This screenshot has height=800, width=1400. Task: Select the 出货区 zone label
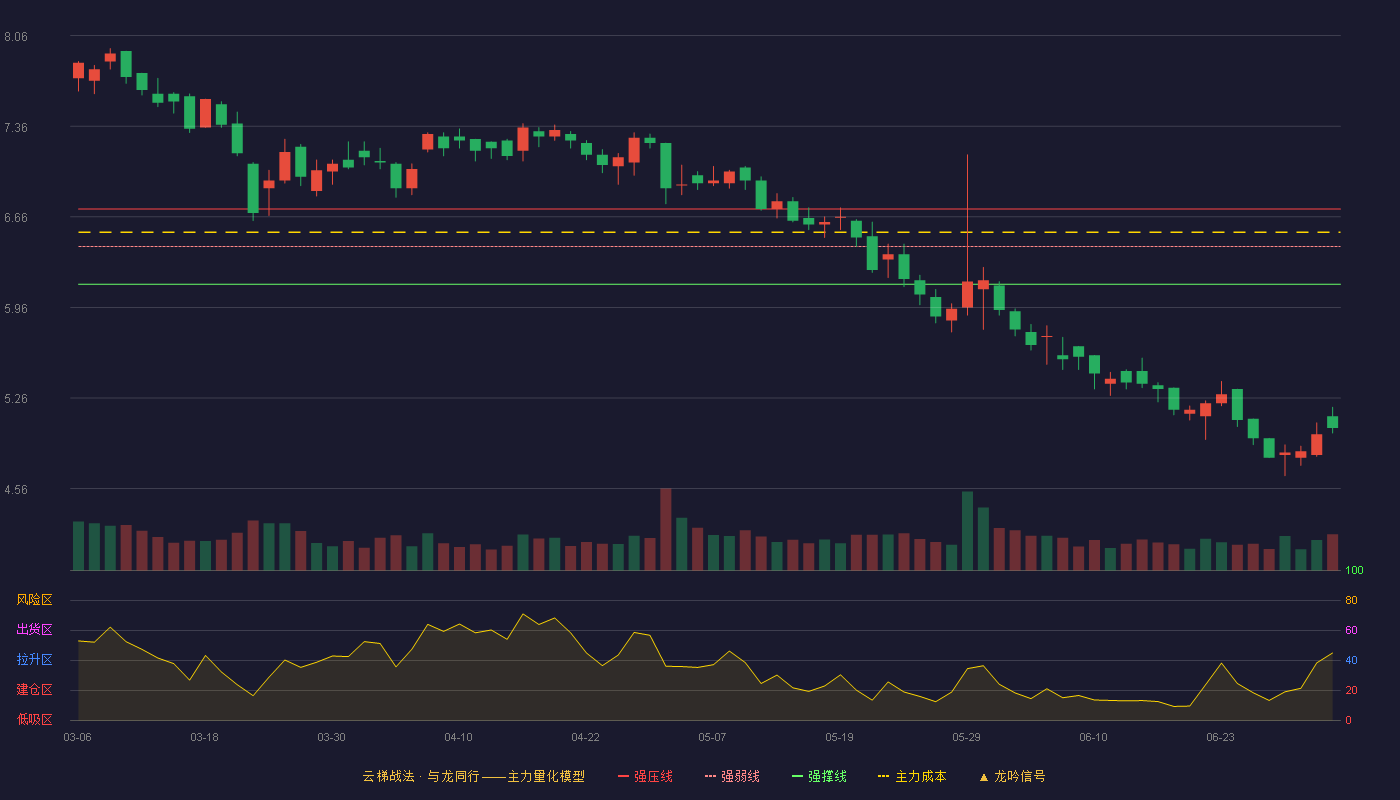pos(34,630)
